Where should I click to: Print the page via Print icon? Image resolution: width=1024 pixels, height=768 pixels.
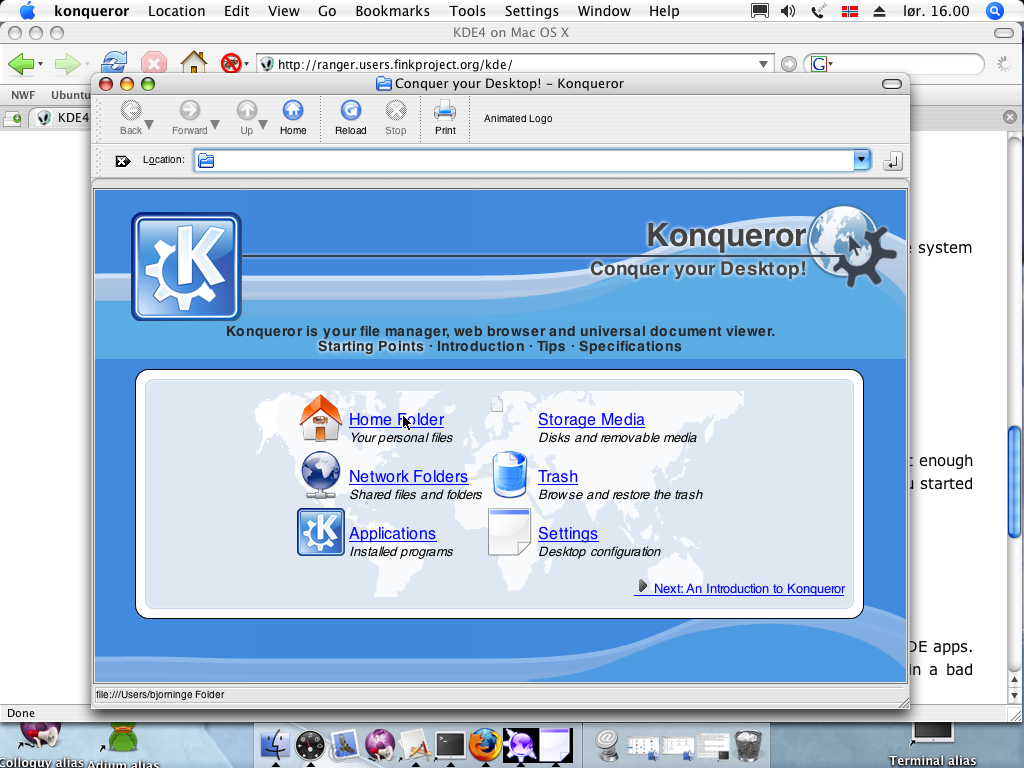click(x=445, y=118)
